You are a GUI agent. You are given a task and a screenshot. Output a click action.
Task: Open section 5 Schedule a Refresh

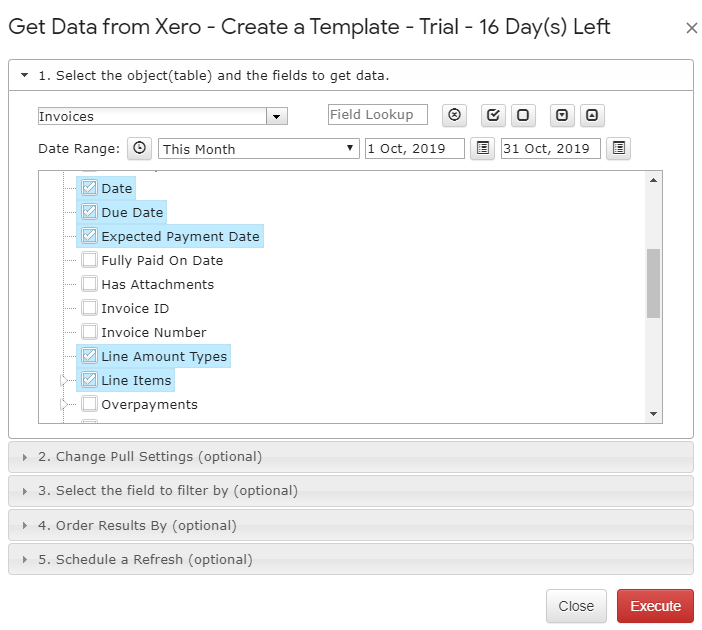pyautogui.click(x=145, y=559)
